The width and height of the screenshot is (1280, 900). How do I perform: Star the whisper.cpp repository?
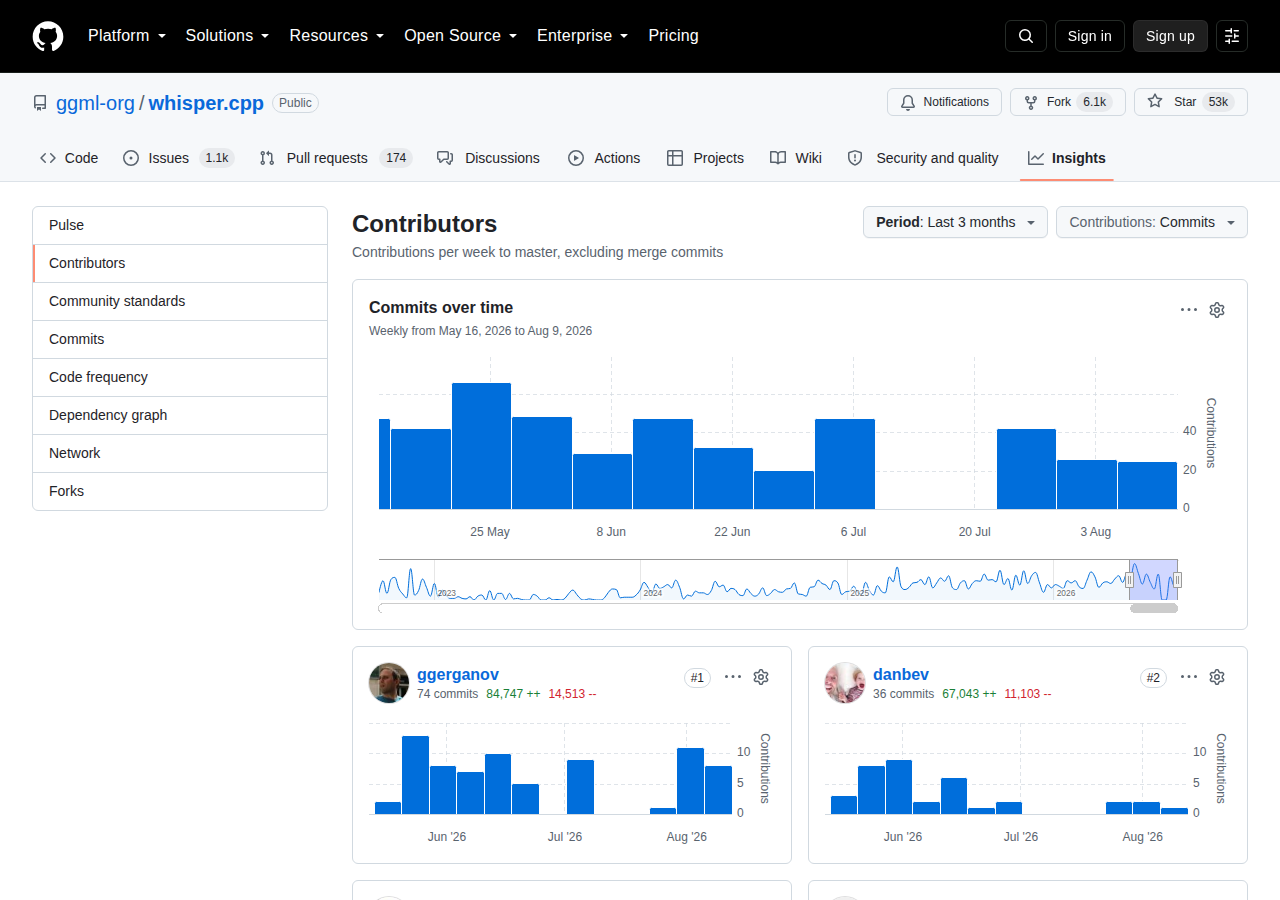point(1191,102)
